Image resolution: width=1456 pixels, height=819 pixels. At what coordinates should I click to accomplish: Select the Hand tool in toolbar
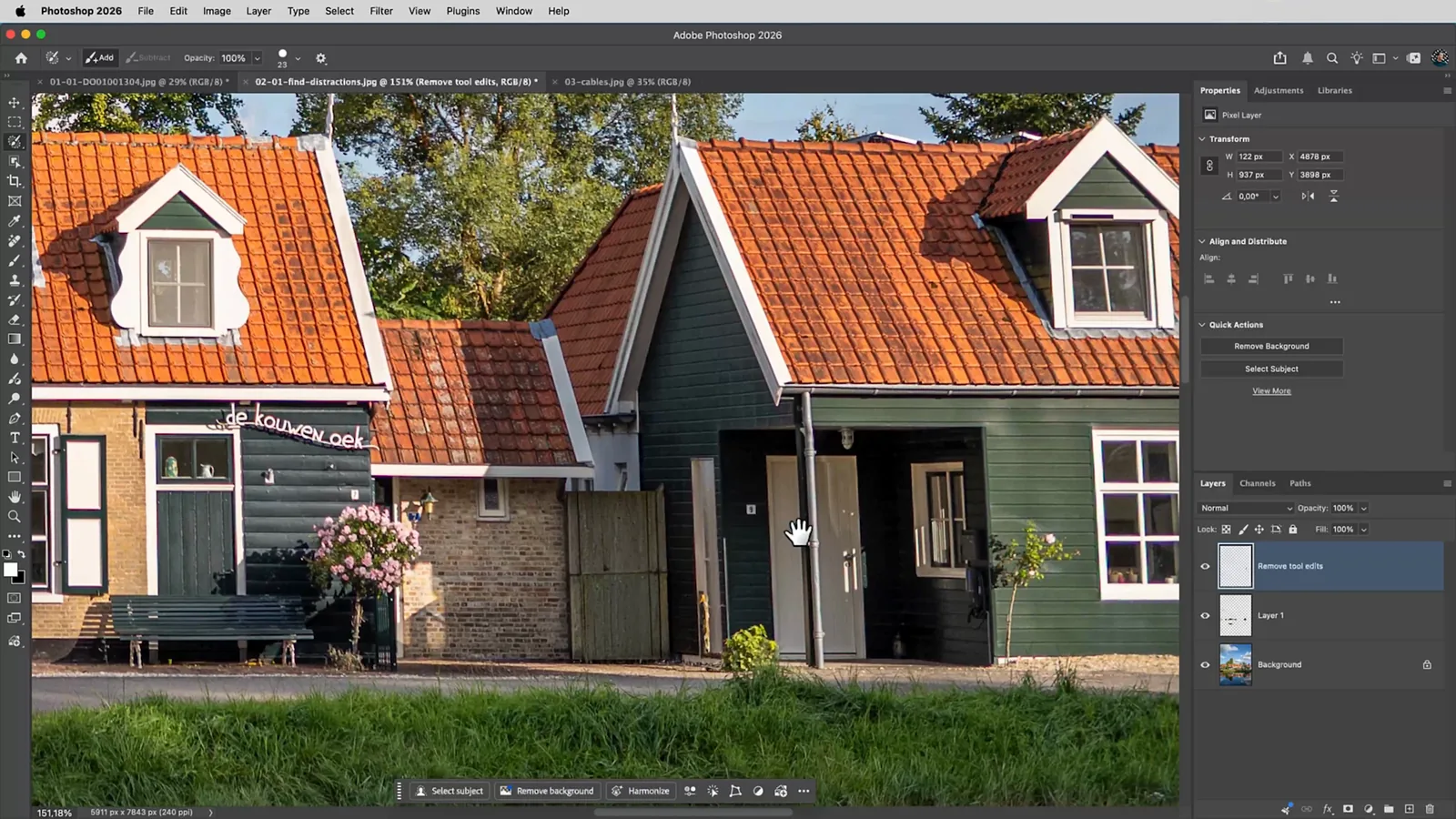tap(15, 497)
